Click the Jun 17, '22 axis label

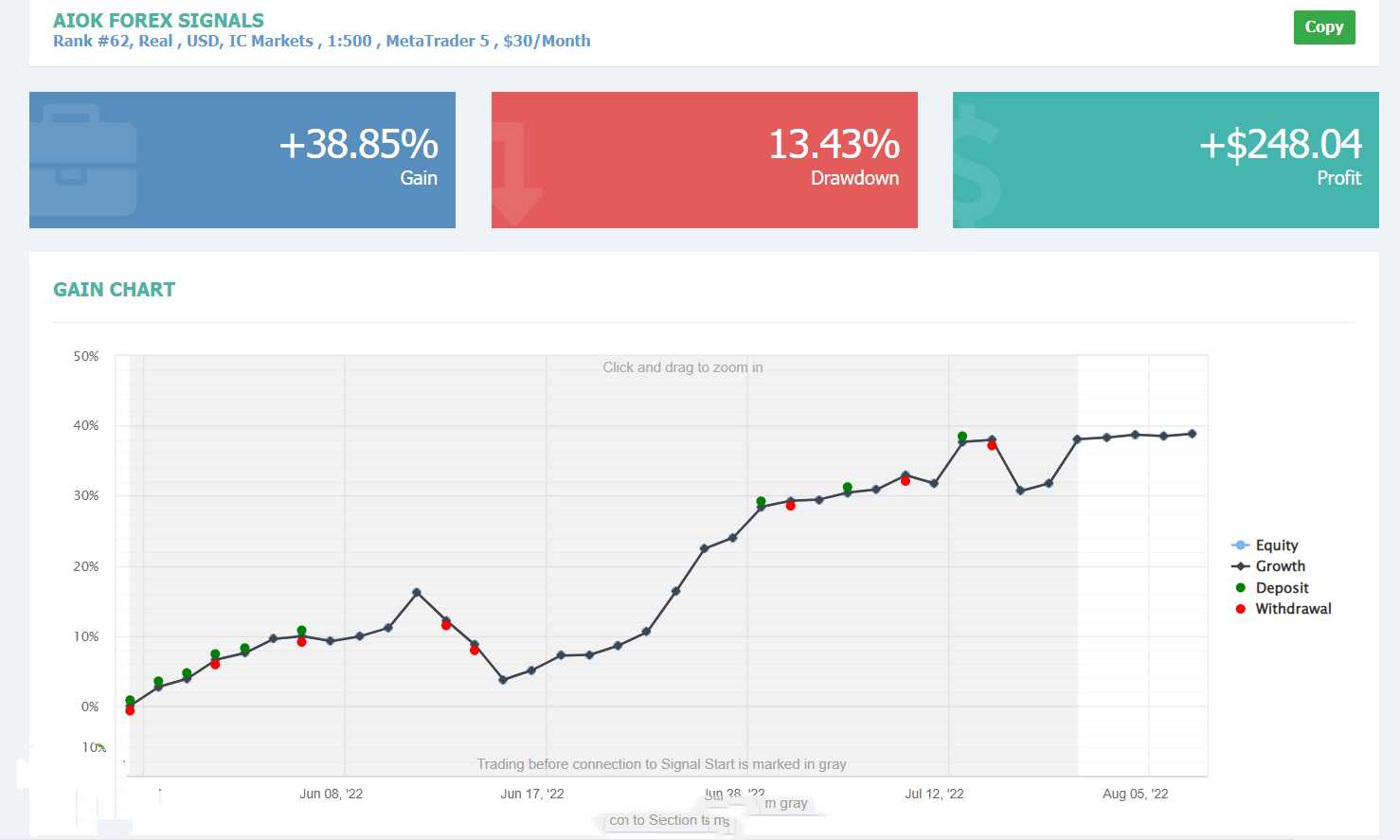(x=532, y=794)
